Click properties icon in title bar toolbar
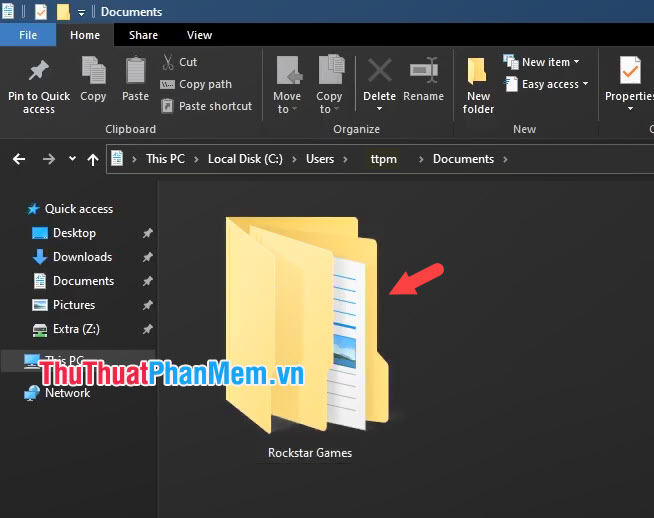 41,12
